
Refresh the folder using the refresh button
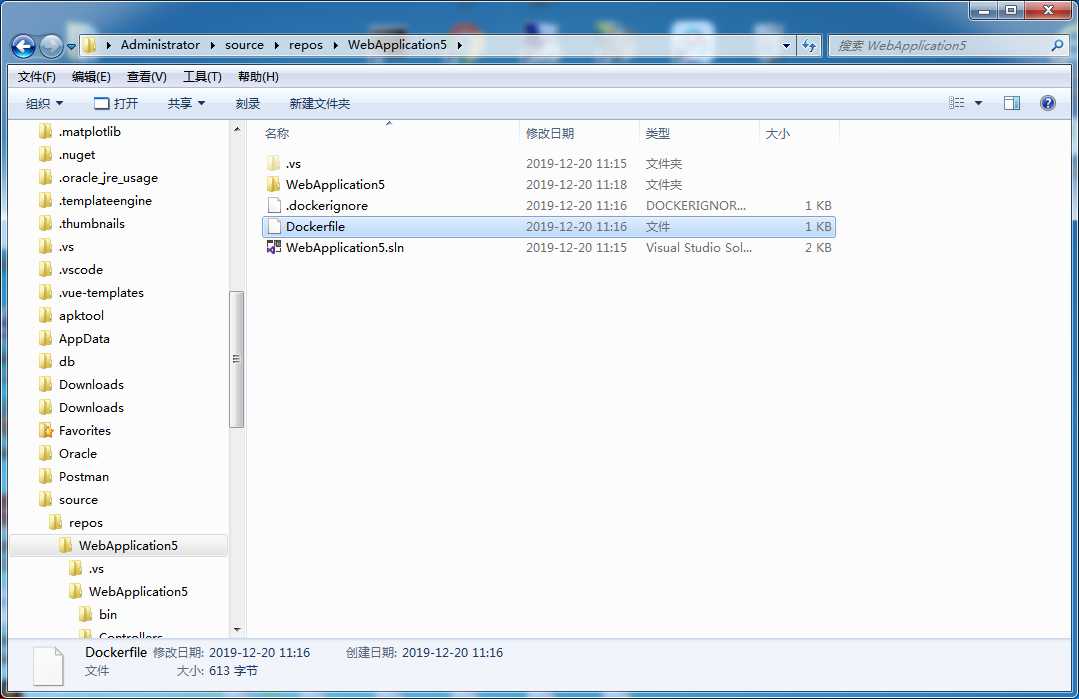click(x=809, y=45)
